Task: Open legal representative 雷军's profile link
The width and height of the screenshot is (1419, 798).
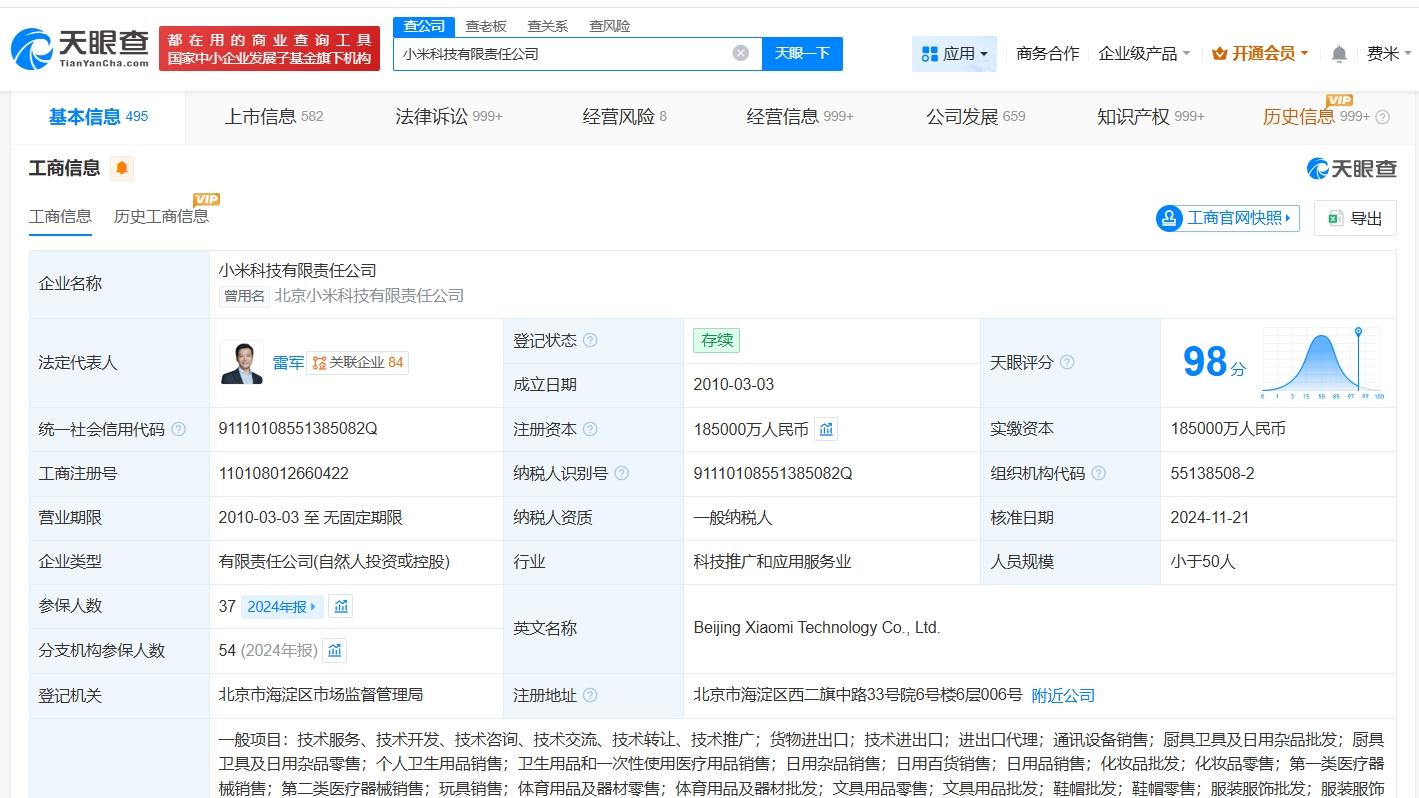Action: pyautogui.click(x=288, y=362)
